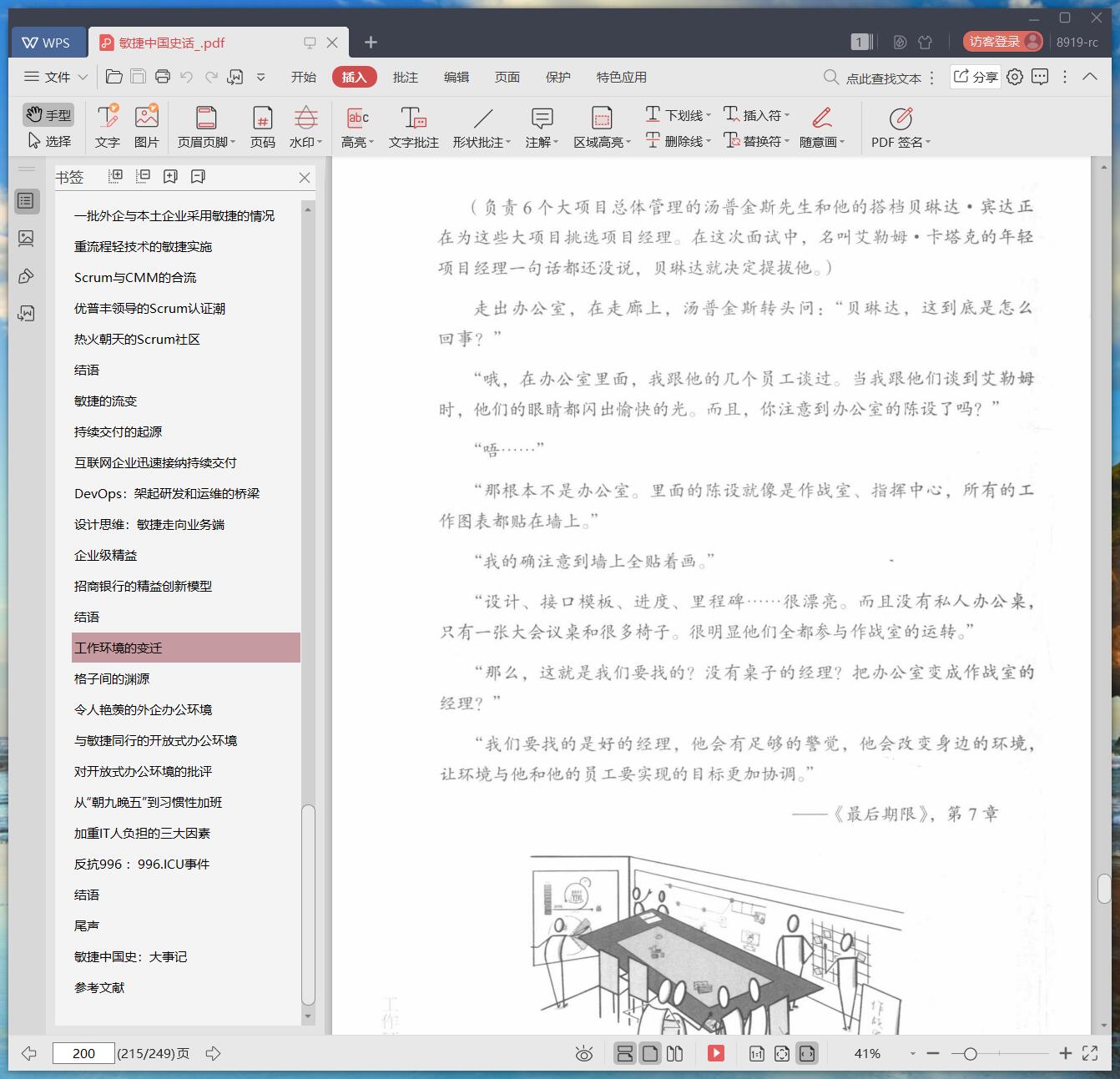Switch to the 特色应用 featured apps tab
1120x1079 pixels.
[622, 77]
